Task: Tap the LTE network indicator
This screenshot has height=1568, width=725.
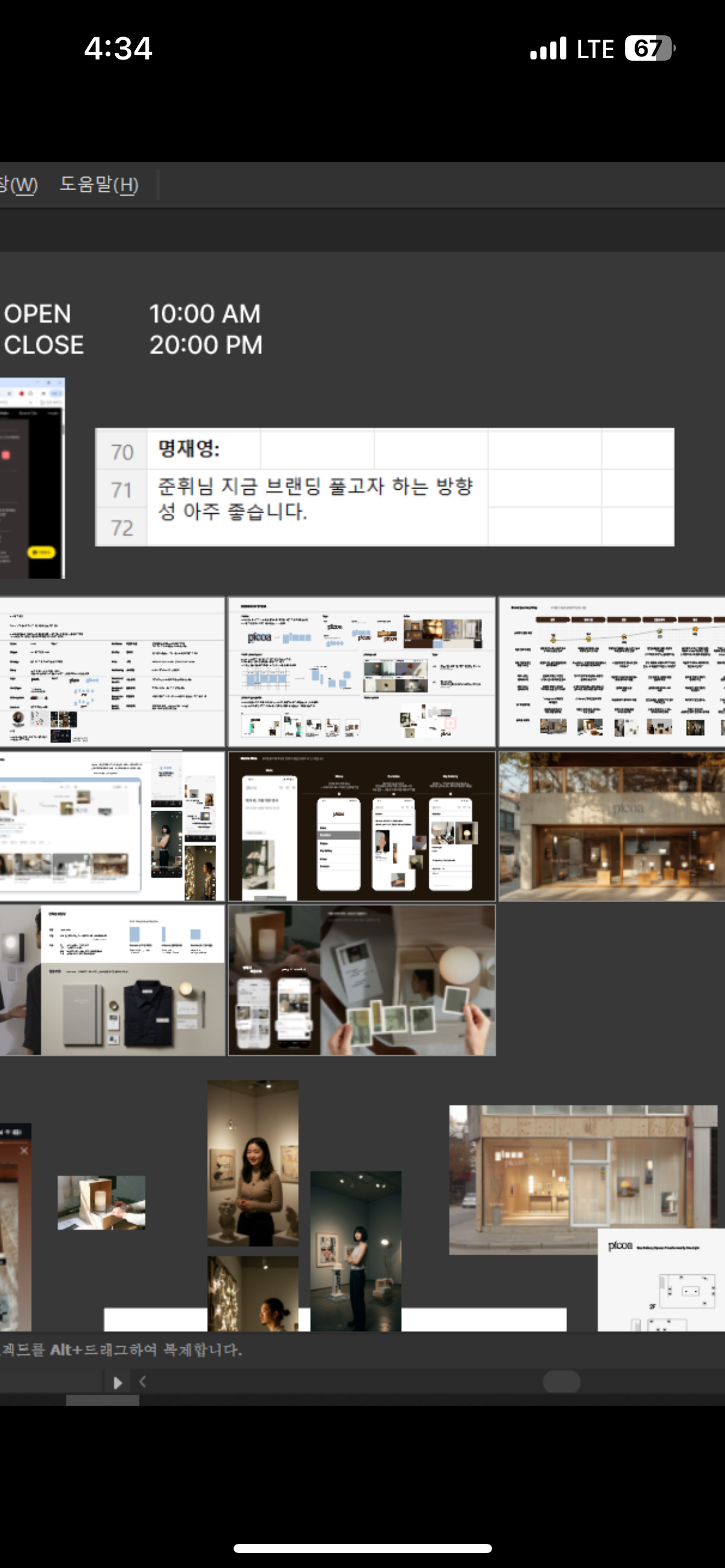Action: (x=595, y=49)
